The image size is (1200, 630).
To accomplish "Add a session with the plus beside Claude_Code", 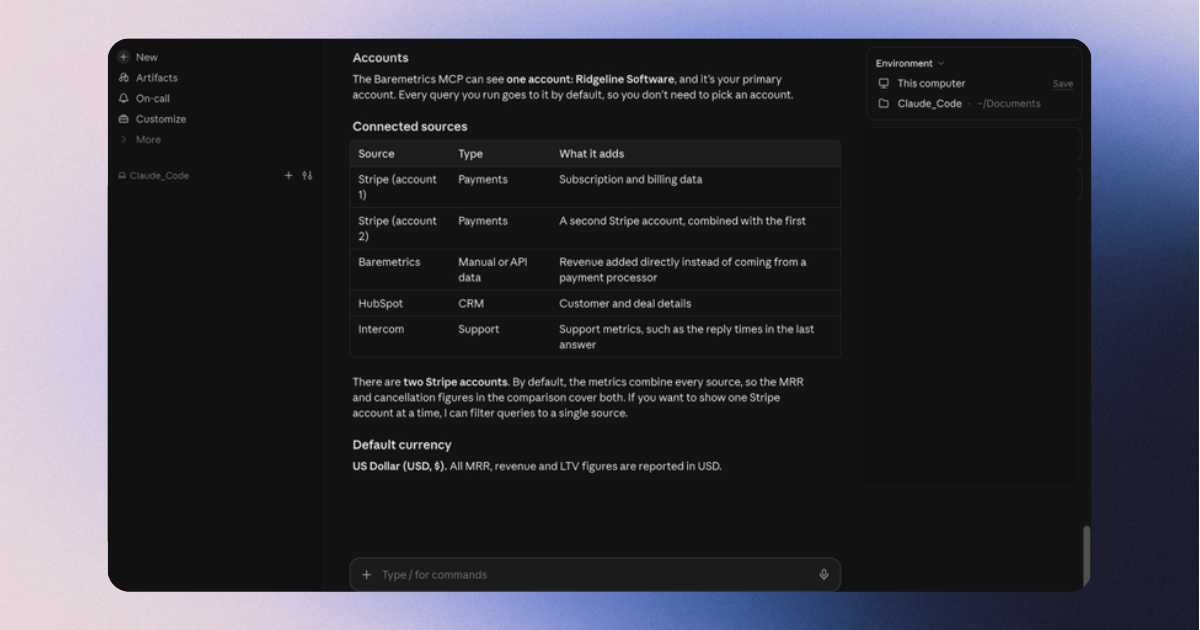I will click(x=289, y=175).
